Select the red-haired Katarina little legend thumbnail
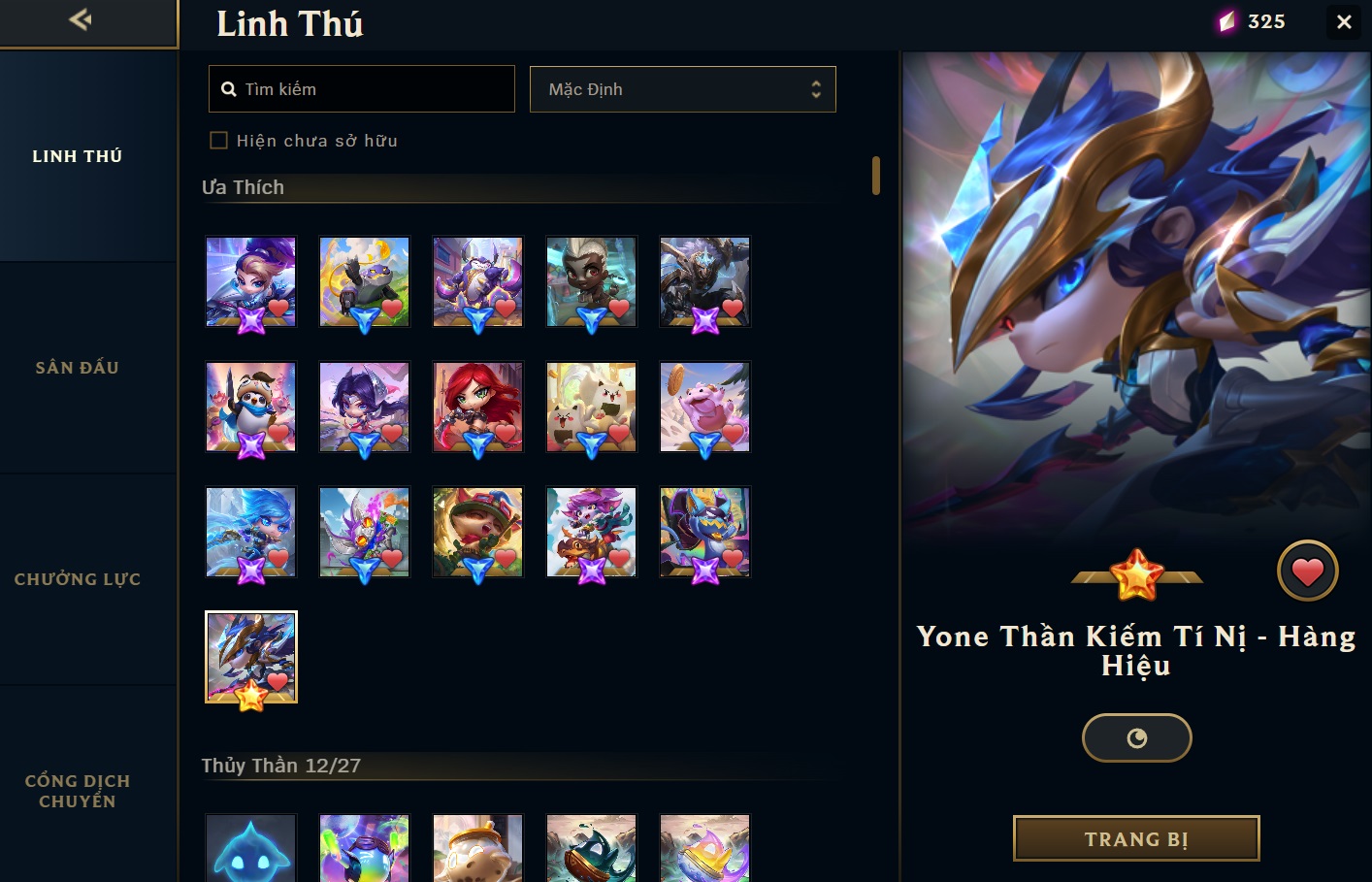Image resolution: width=1372 pixels, height=882 pixels. (x=477, y=408)
